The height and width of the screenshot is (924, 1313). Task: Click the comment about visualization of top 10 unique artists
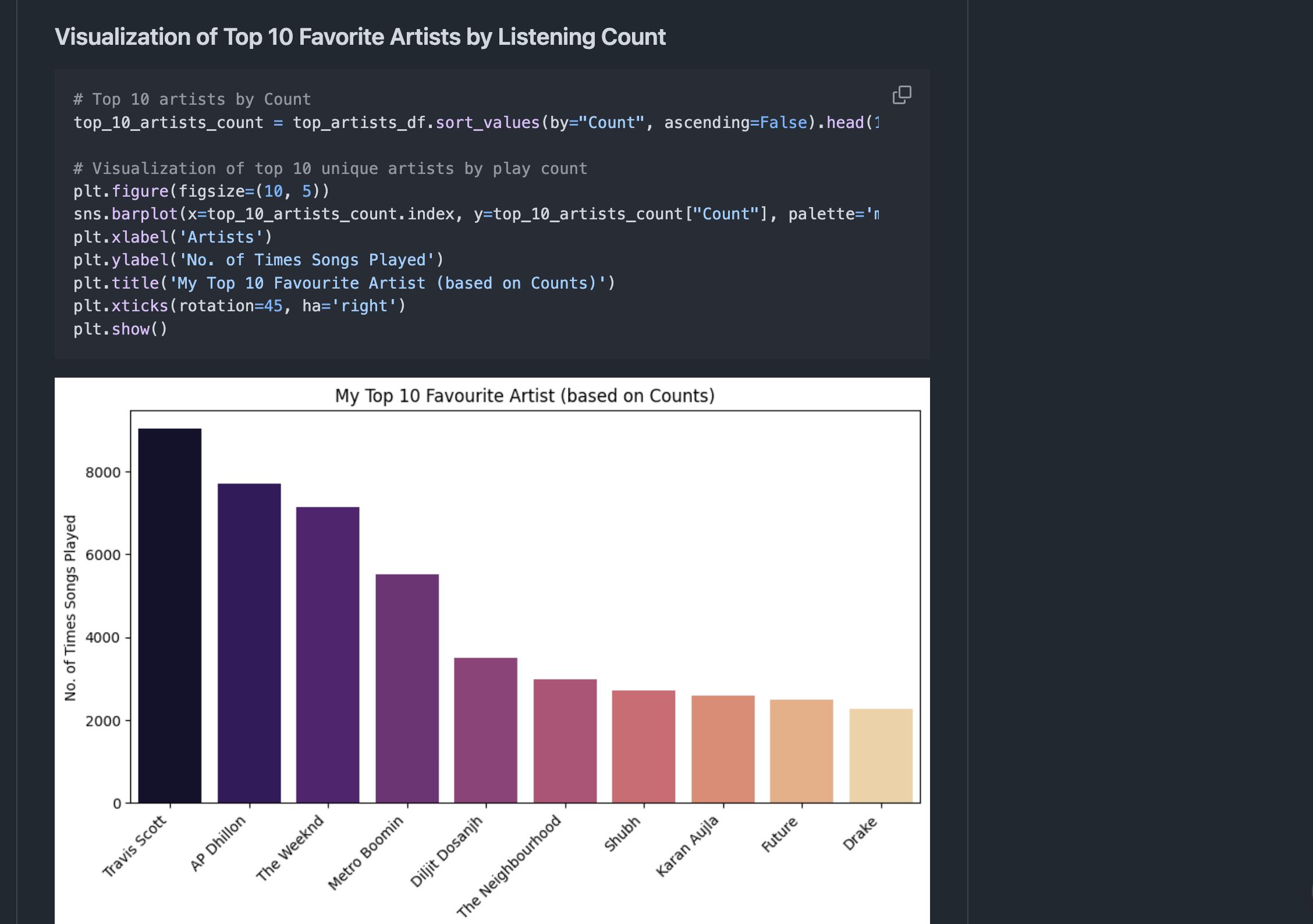(x=330, y=169)
